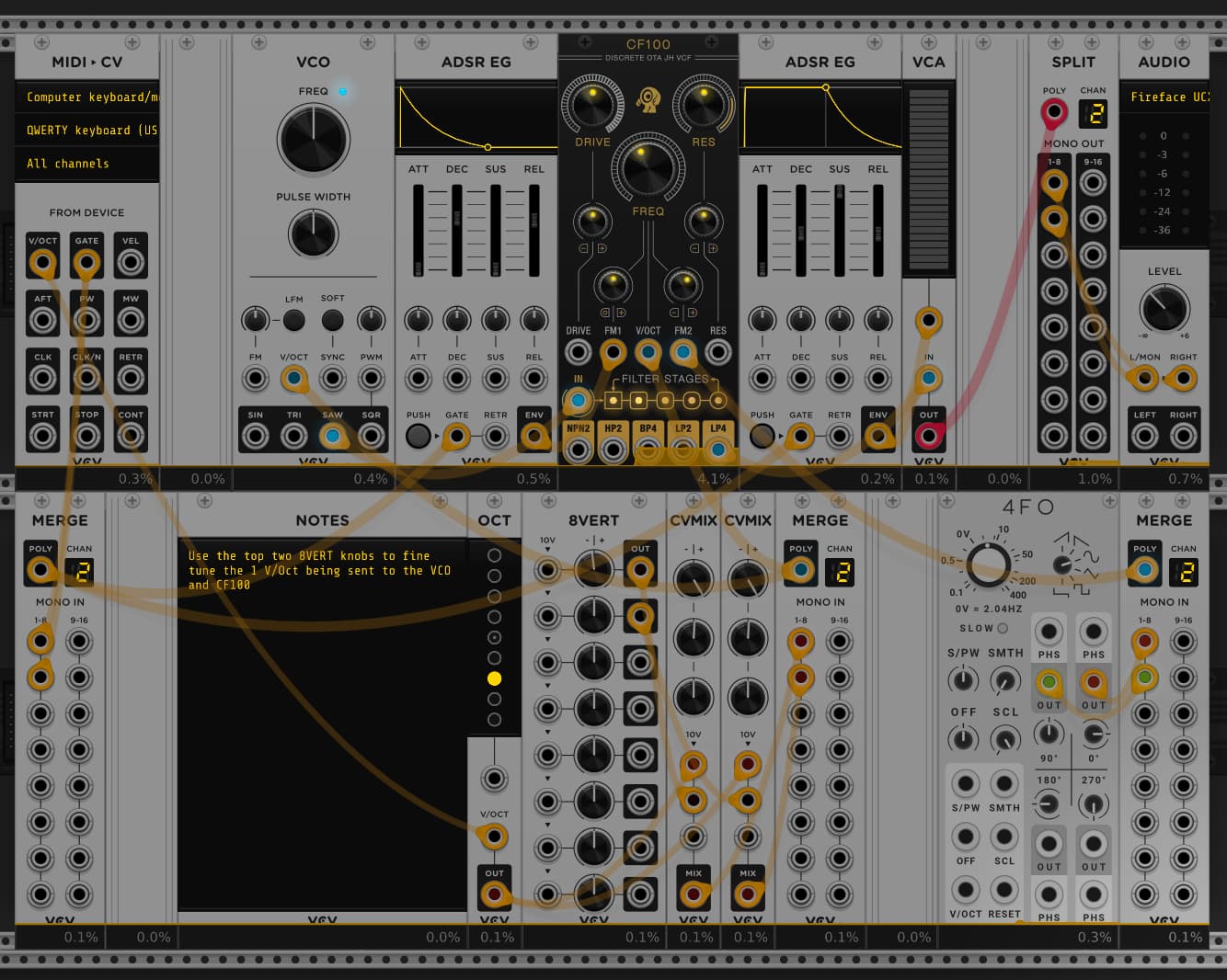Screen dimensions: 1227x980
Task: Click the first ADSR ATT slider
Action: point(419,231)
